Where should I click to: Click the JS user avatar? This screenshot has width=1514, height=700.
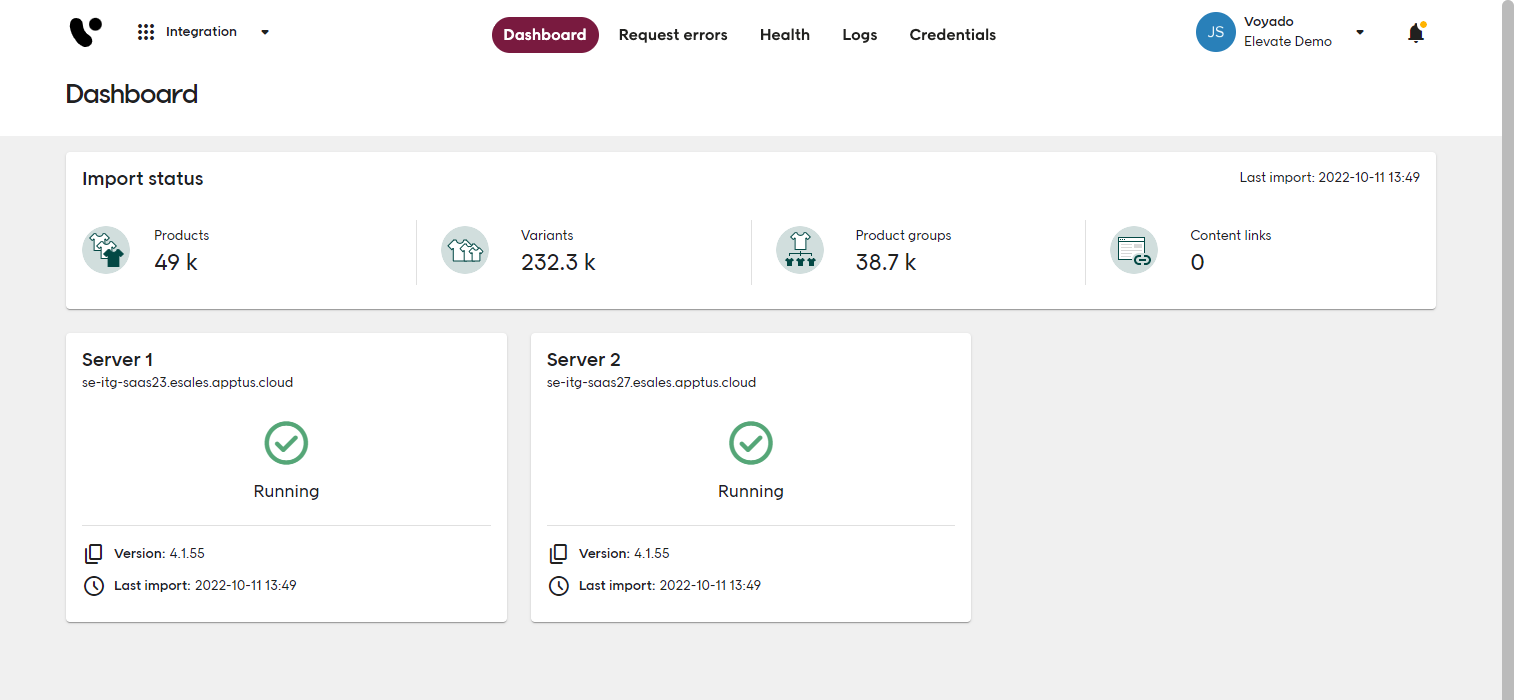click(x=1215, y=32)
